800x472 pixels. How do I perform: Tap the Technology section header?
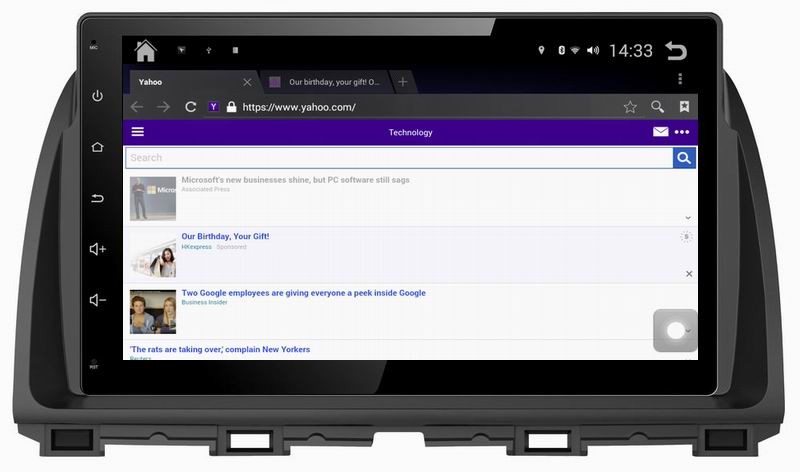[x=410, y=132]
